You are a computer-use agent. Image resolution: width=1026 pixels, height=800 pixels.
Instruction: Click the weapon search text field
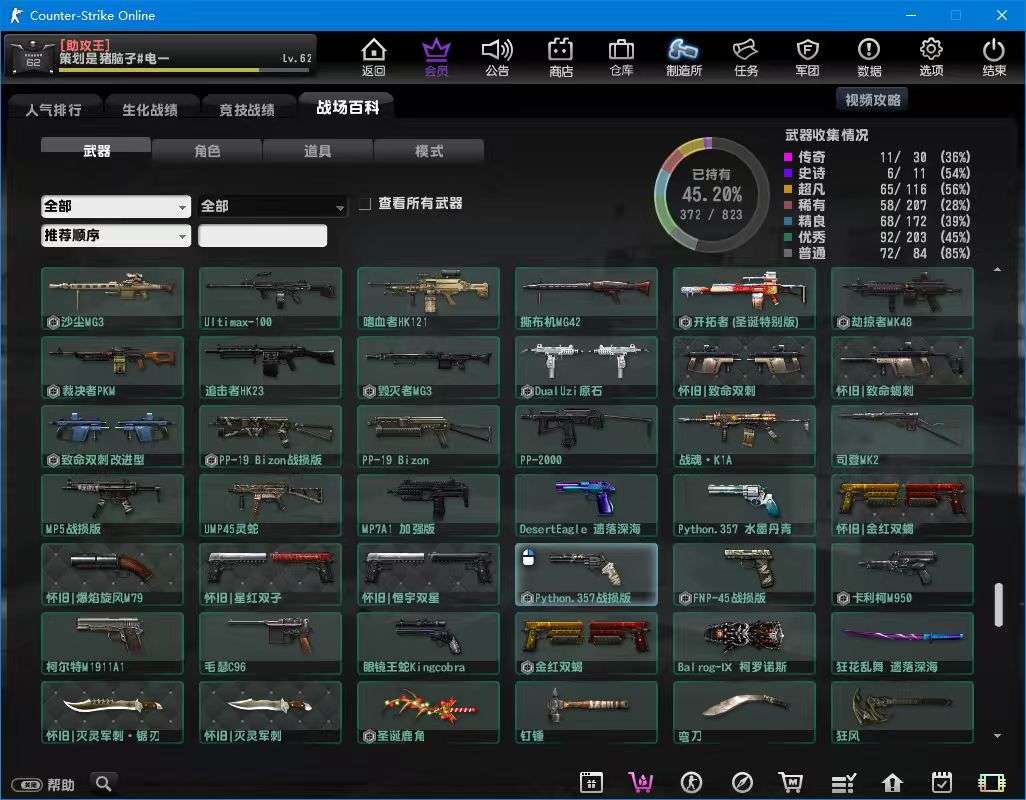(262, 235)
